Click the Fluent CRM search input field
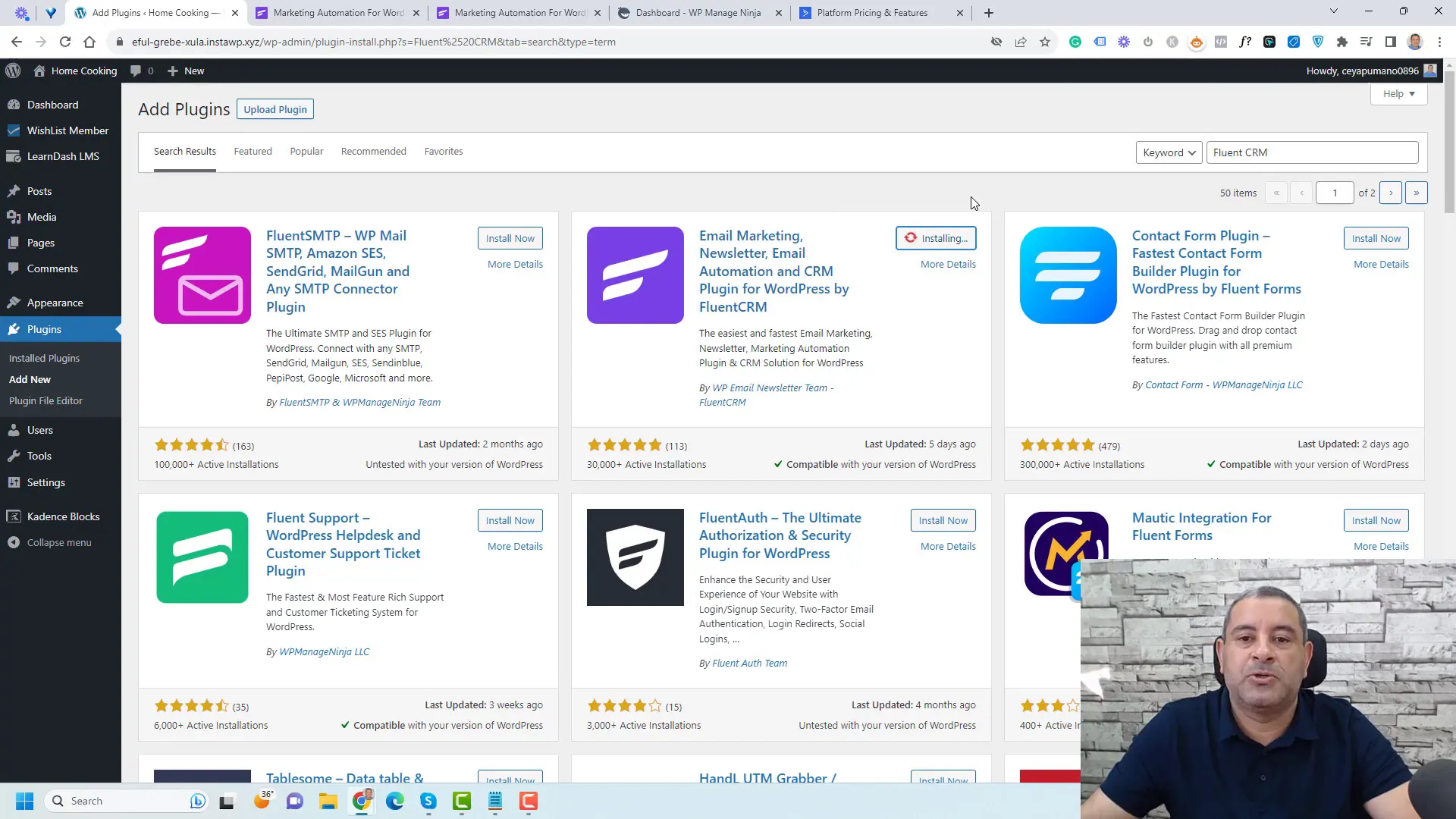 pyautogui.click(x=1312, y=152)
